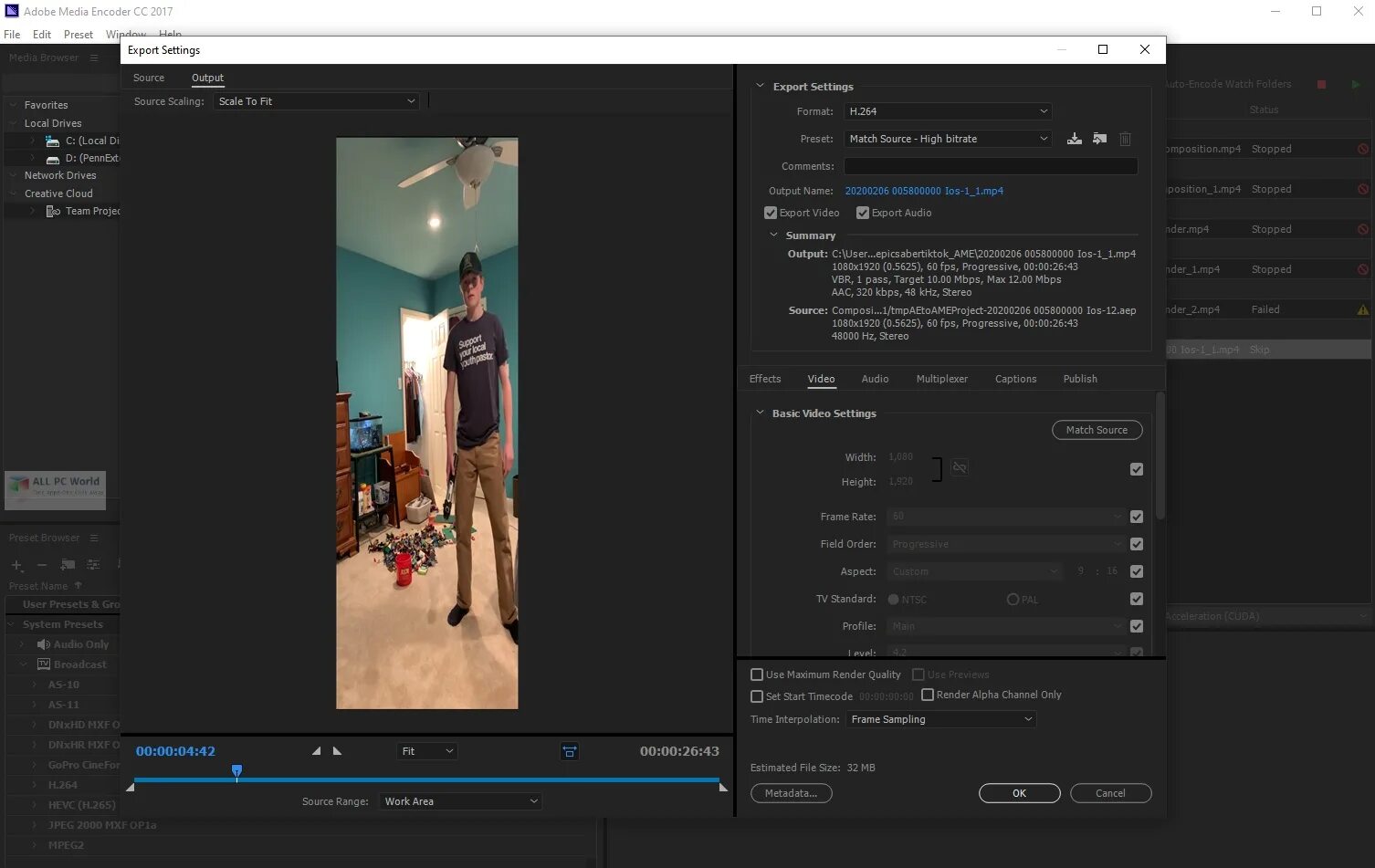Open the Fit zoom level dropdown

pos(426,751)
